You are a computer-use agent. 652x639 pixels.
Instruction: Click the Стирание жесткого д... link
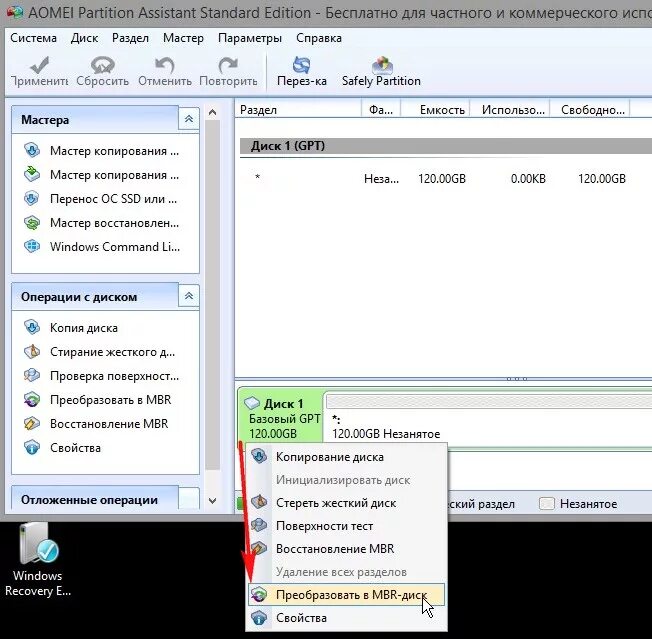tap(112, 352)
